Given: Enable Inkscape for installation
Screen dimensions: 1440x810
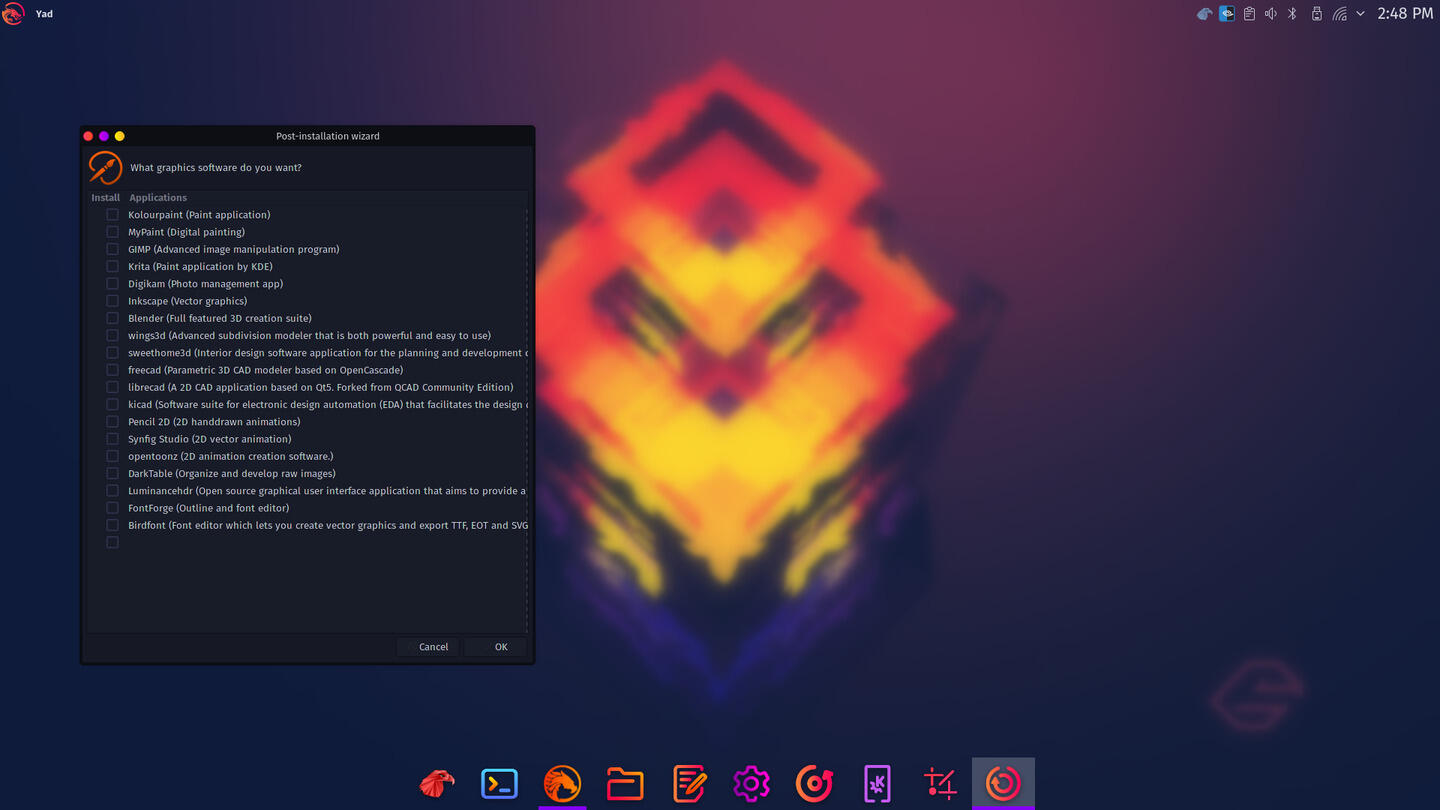Looking at the screenshot, I should tap(112, 301).
